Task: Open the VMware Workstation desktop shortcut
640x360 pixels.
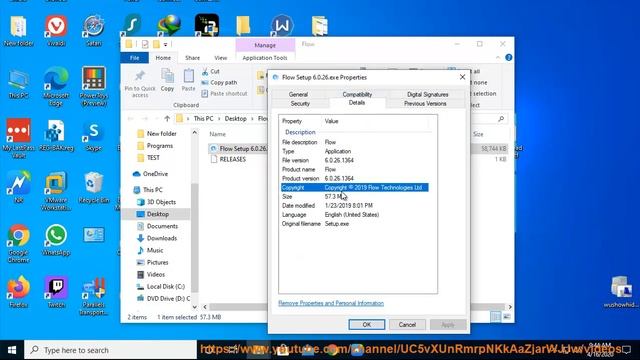Action: pyautogui.click(x=56, y=190)
